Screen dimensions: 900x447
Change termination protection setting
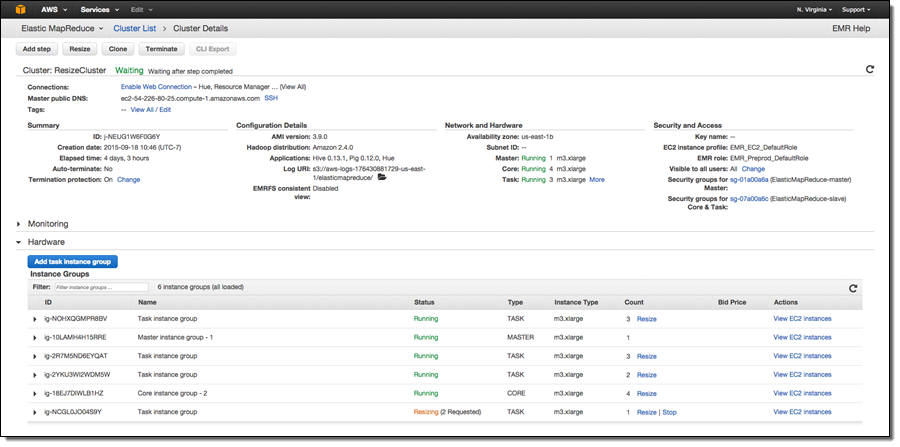pyautogui.click(x=129, y=180)
